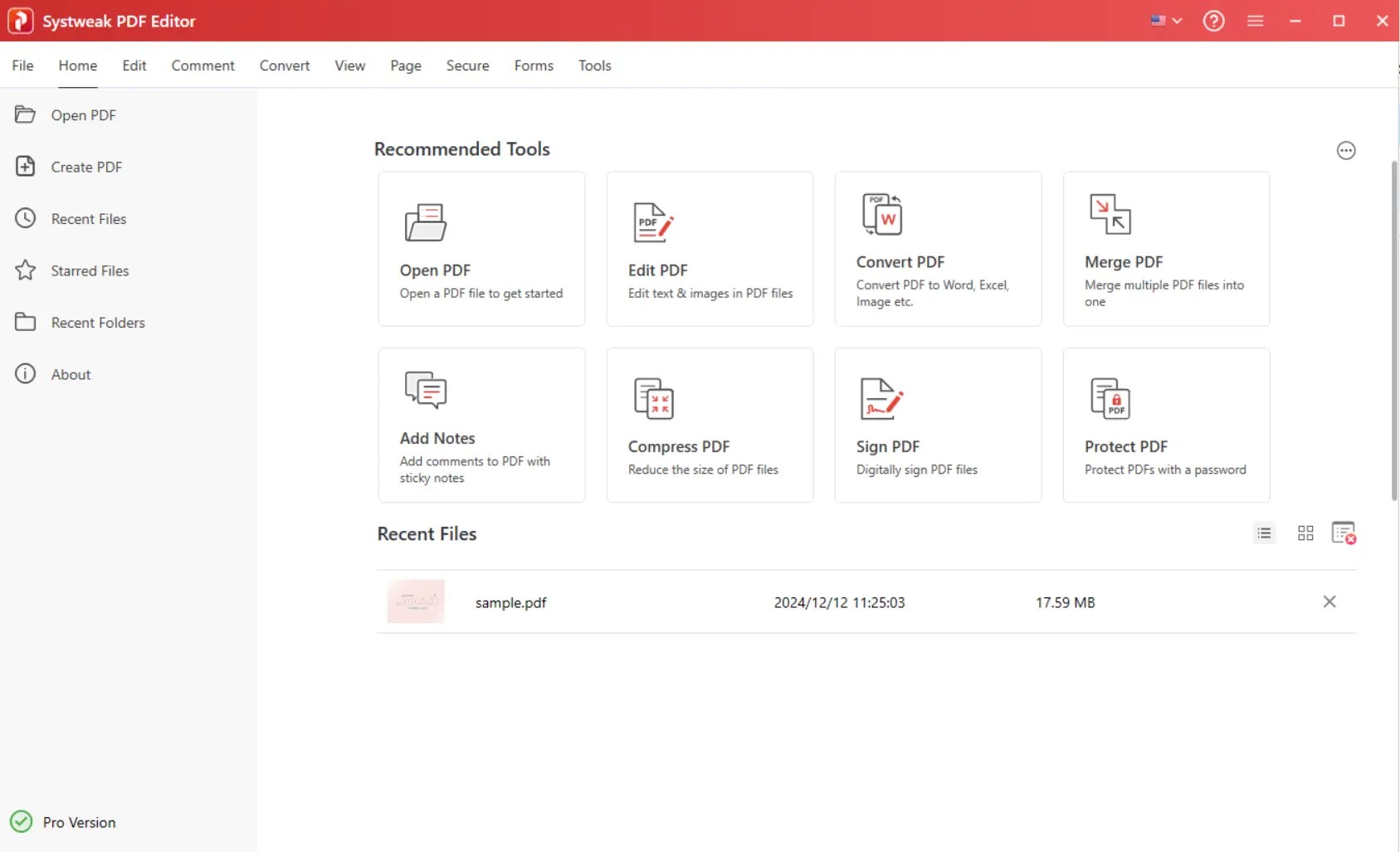The image size is (1400, 852).
Task: Clear the recent files list icon
Action: [1344, 533]
